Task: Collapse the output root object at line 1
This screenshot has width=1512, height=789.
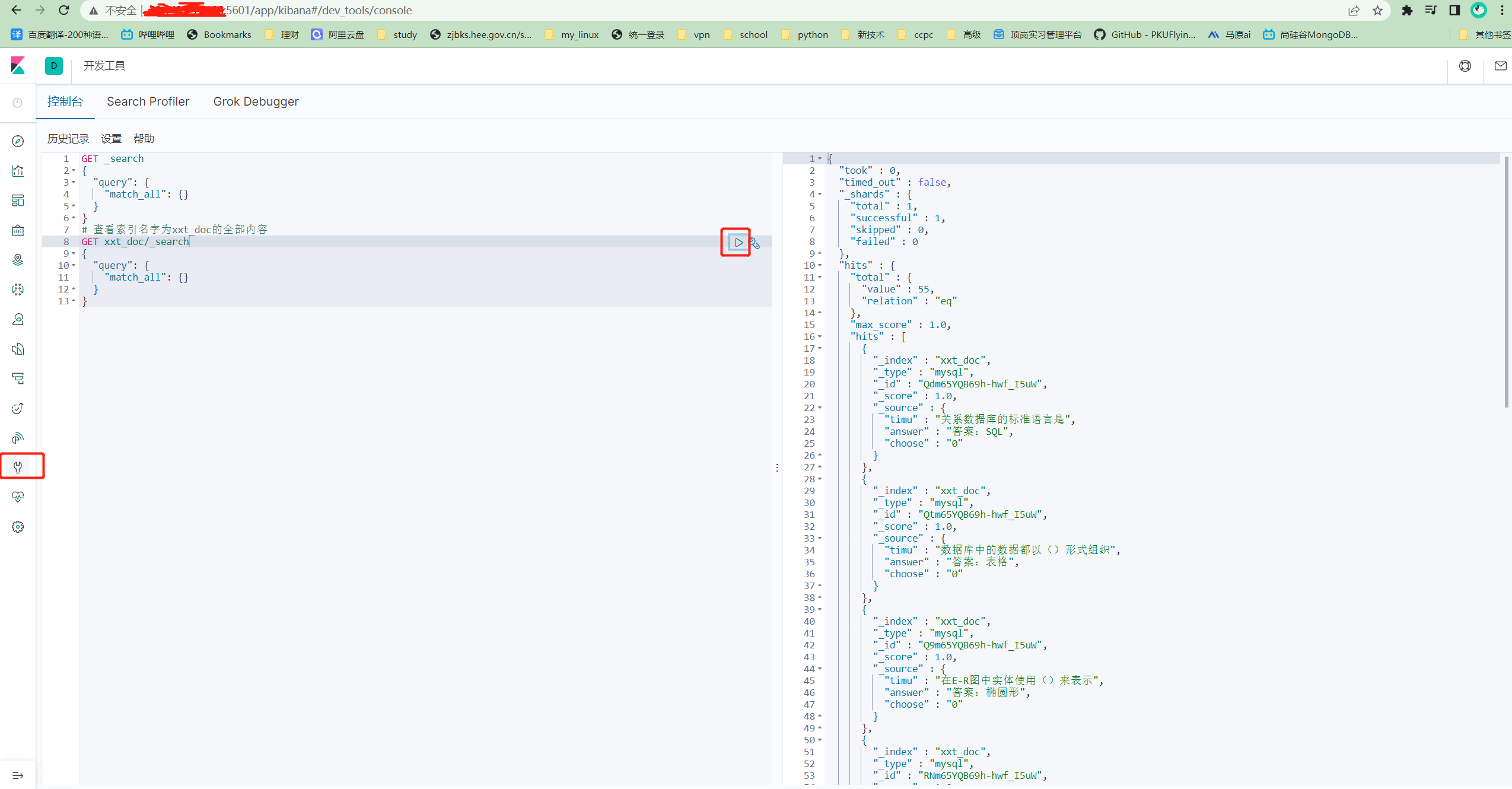Action: click(820, 159)
